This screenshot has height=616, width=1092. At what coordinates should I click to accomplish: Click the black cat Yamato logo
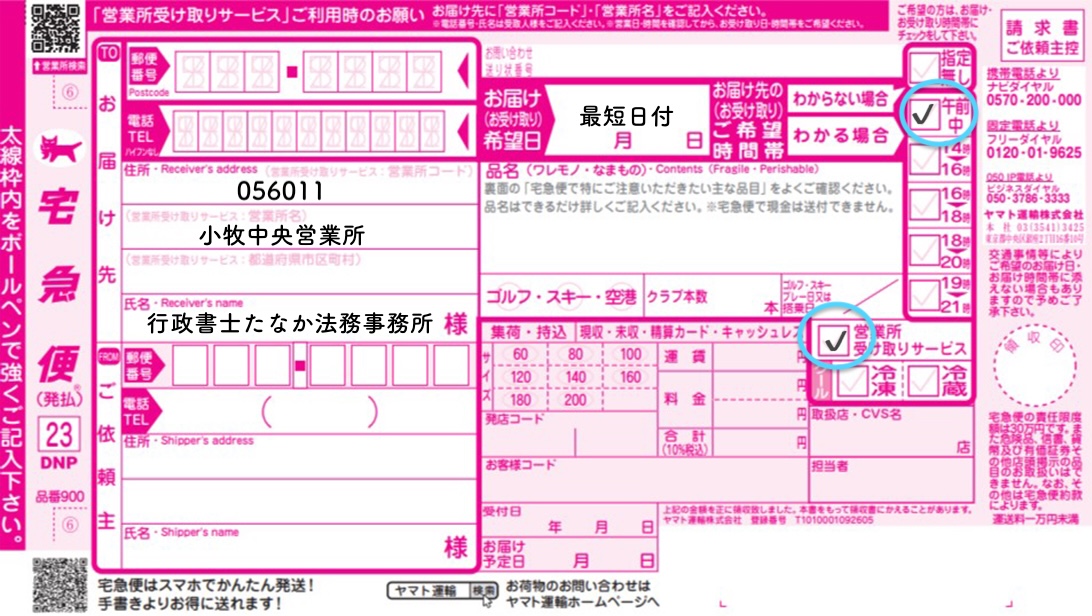pyautogui.click(x=59, y=150)
